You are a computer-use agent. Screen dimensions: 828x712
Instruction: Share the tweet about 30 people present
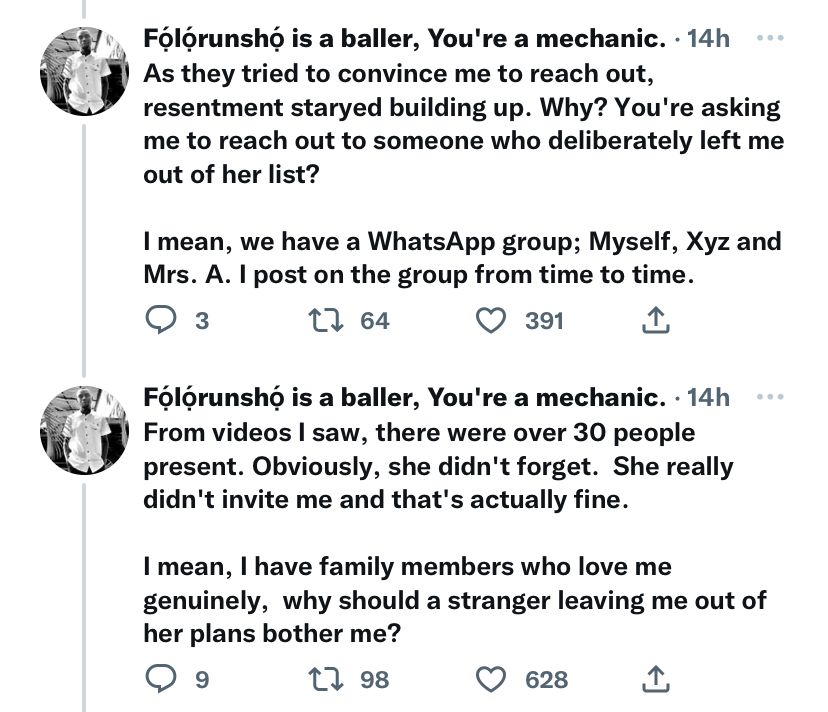[653, 680]
